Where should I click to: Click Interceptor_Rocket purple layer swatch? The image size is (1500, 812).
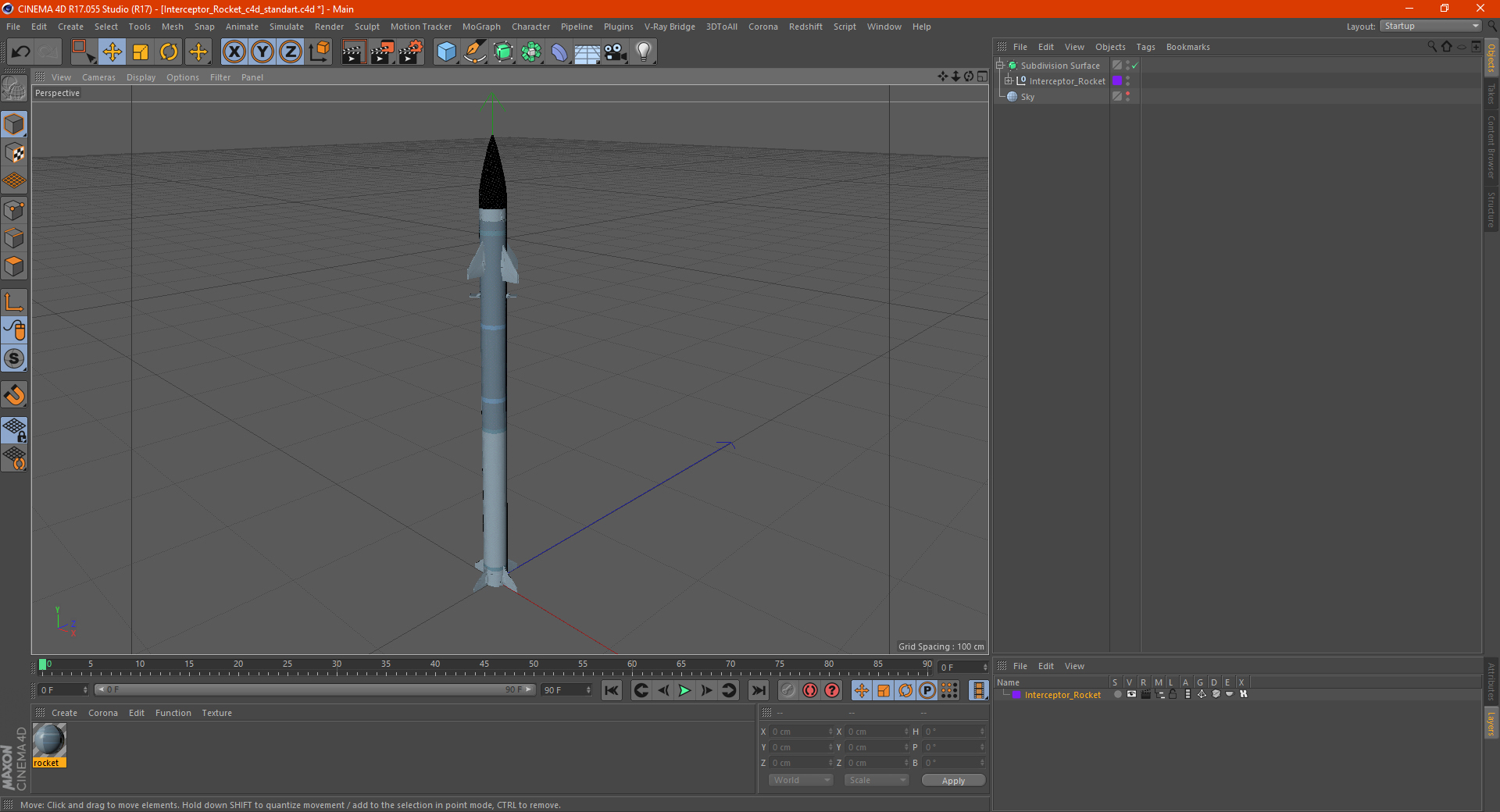tap(1117, 80)
